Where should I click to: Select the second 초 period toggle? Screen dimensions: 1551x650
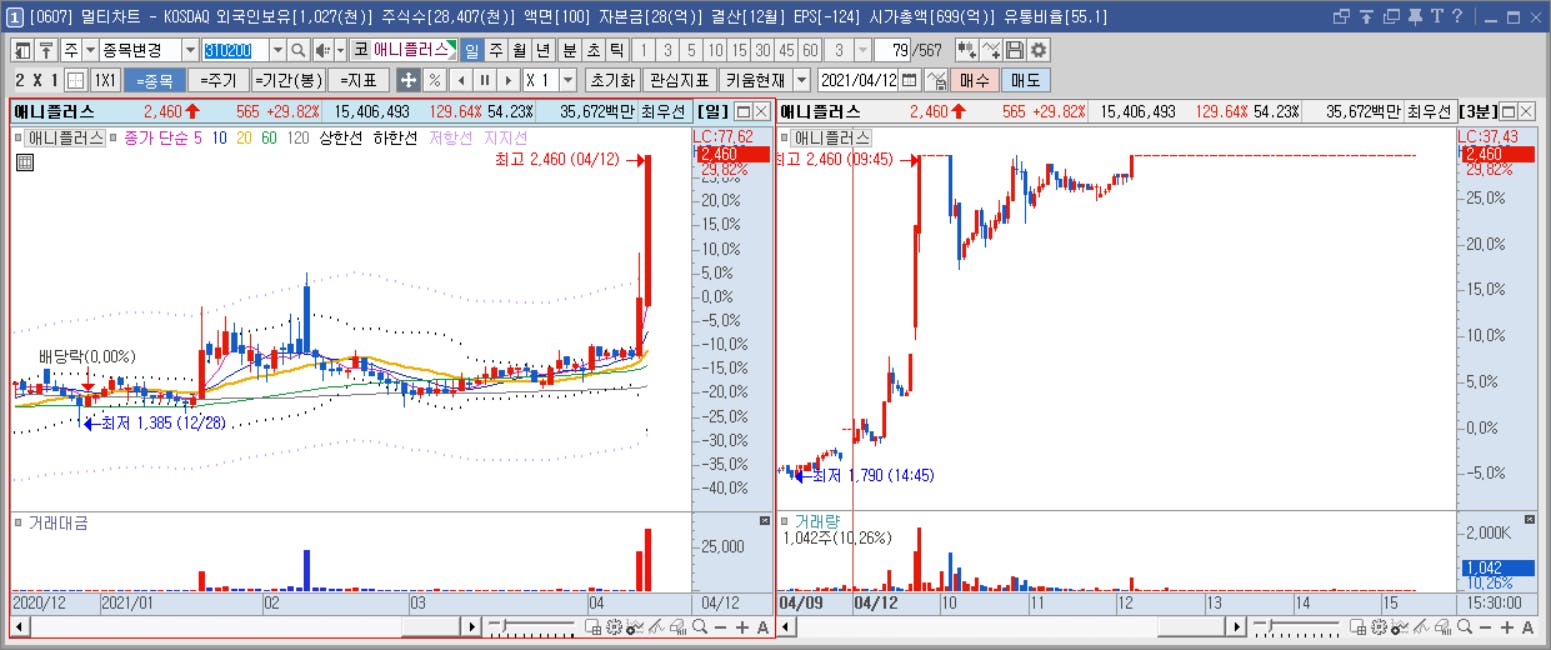point(593,50)
